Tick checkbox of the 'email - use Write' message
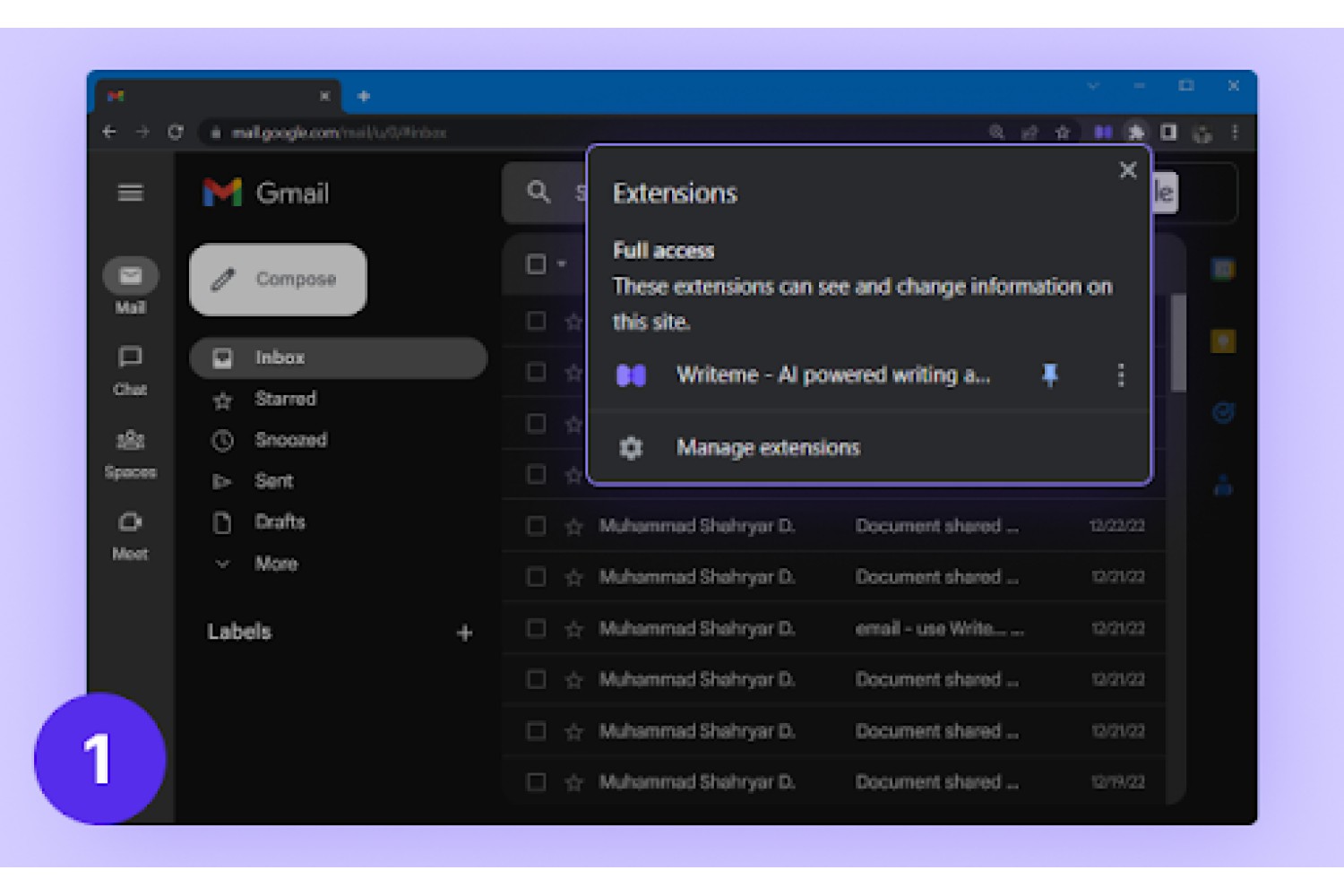This screenshot has width=1344, height=896. tap(536, 628)
